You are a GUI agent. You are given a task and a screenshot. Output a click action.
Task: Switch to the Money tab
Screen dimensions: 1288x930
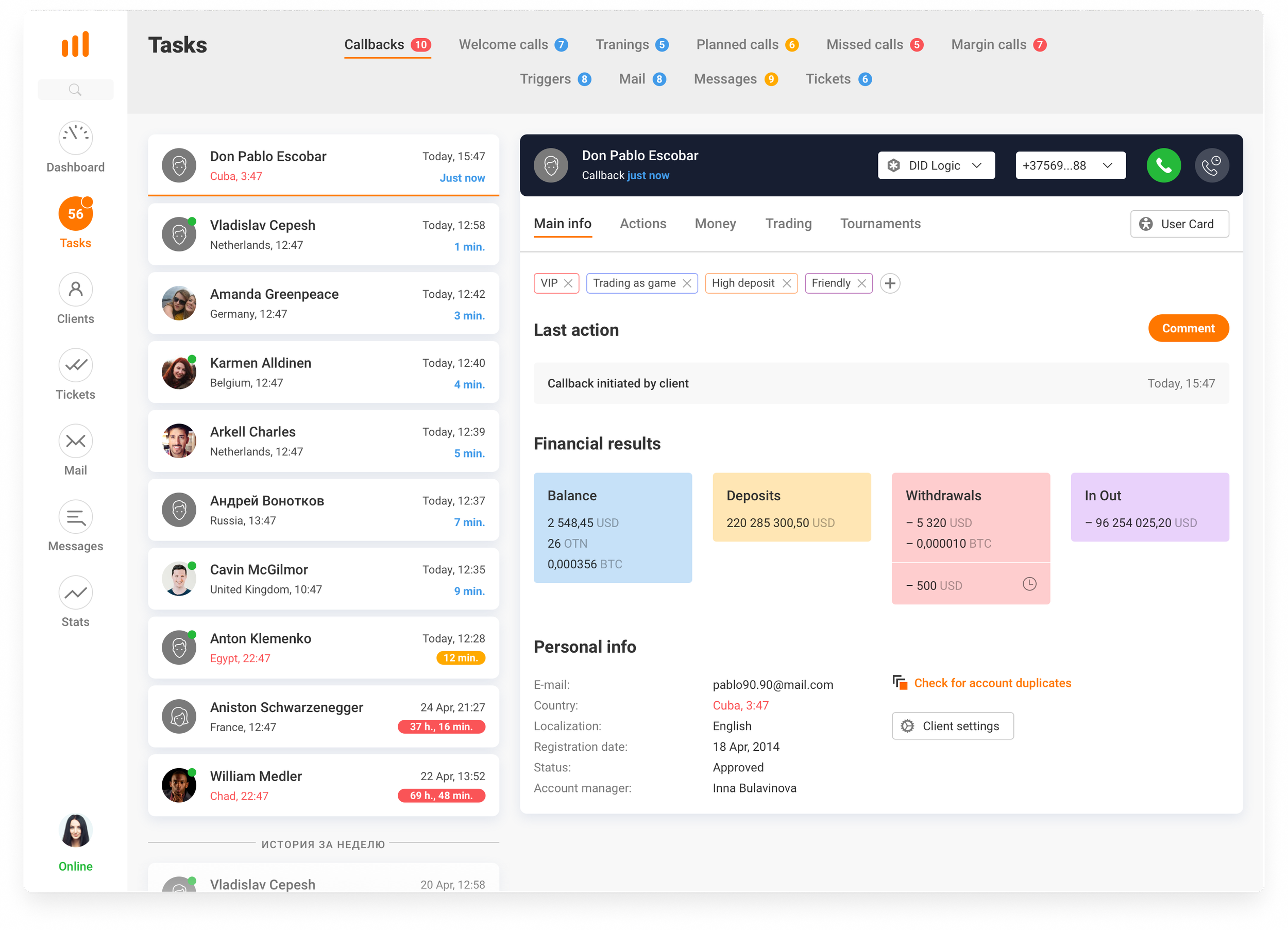[x=715, y=224]
